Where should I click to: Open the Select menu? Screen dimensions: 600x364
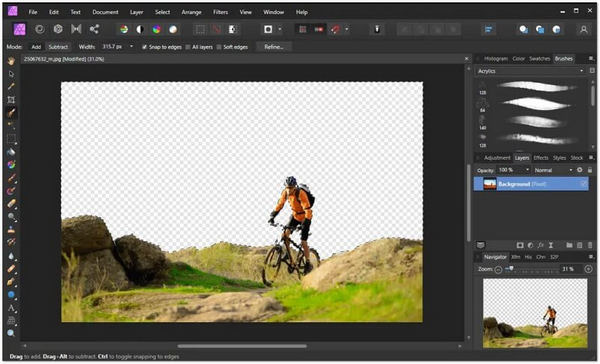tap(162, 12)
